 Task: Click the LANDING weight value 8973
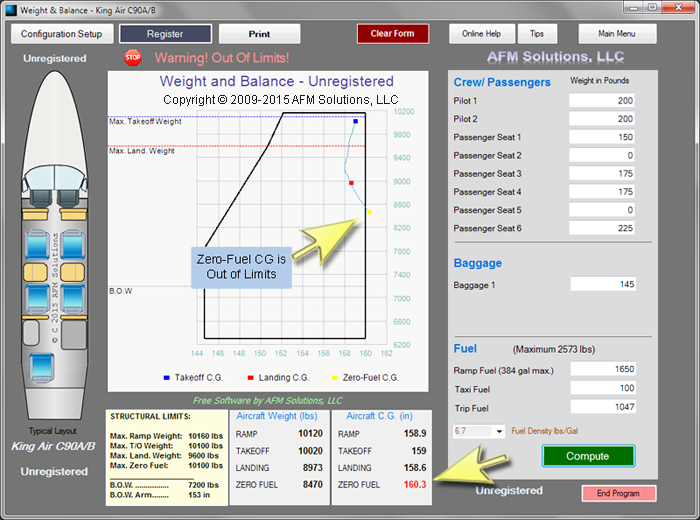312,467
